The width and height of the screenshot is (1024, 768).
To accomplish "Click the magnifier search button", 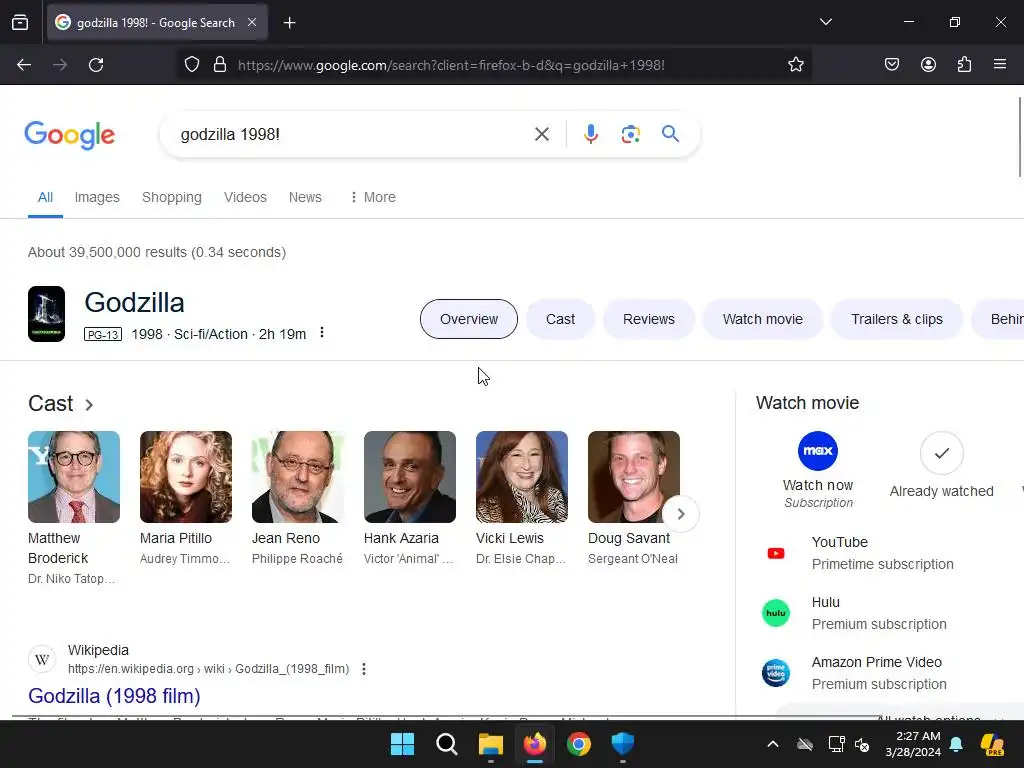I will pyautogui.click(x=670, y=134).
